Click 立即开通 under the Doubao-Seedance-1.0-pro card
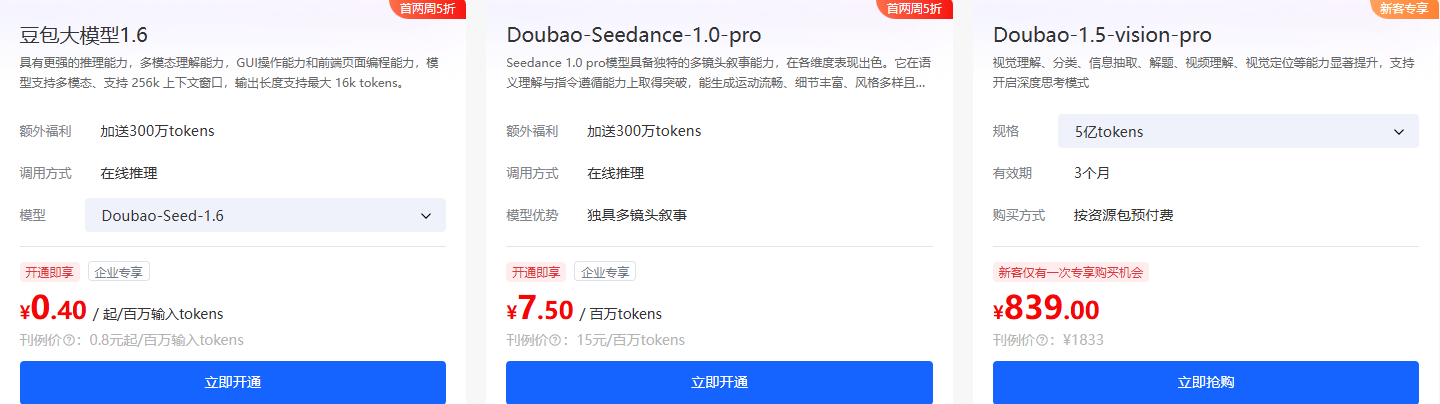 719,382
